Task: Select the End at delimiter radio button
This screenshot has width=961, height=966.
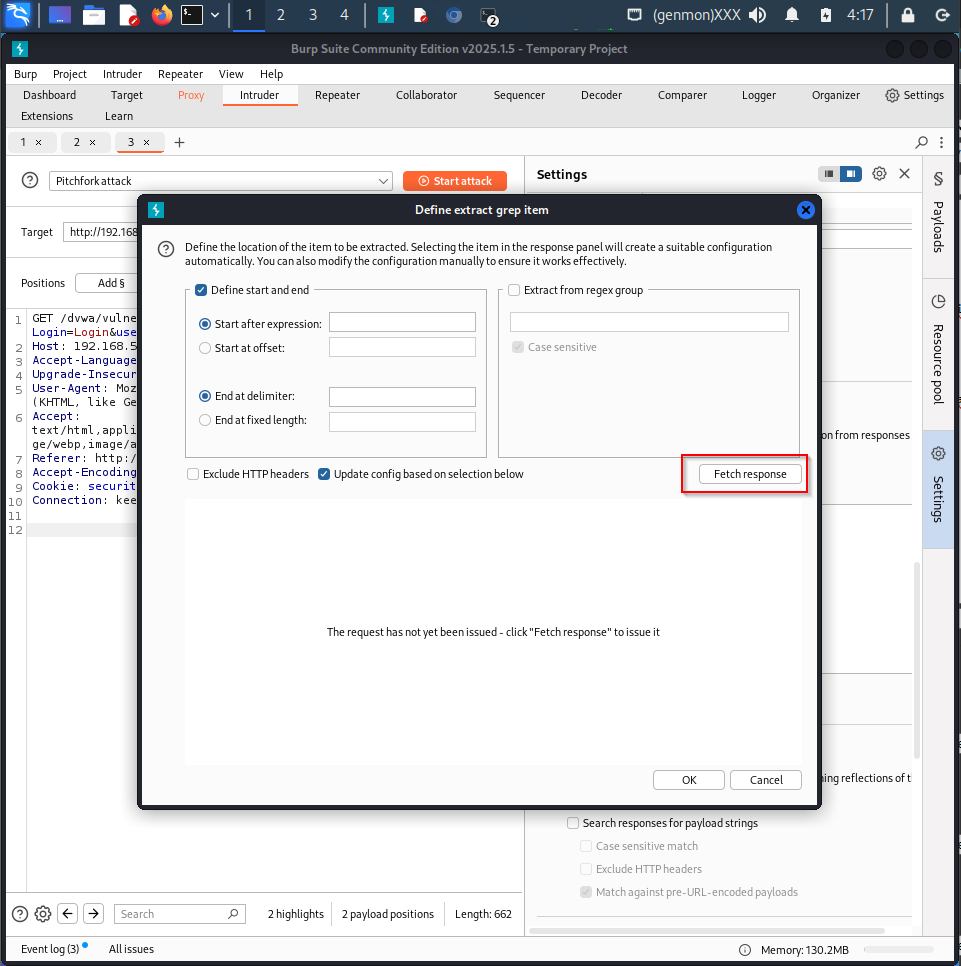Action: tap(205, 396)
